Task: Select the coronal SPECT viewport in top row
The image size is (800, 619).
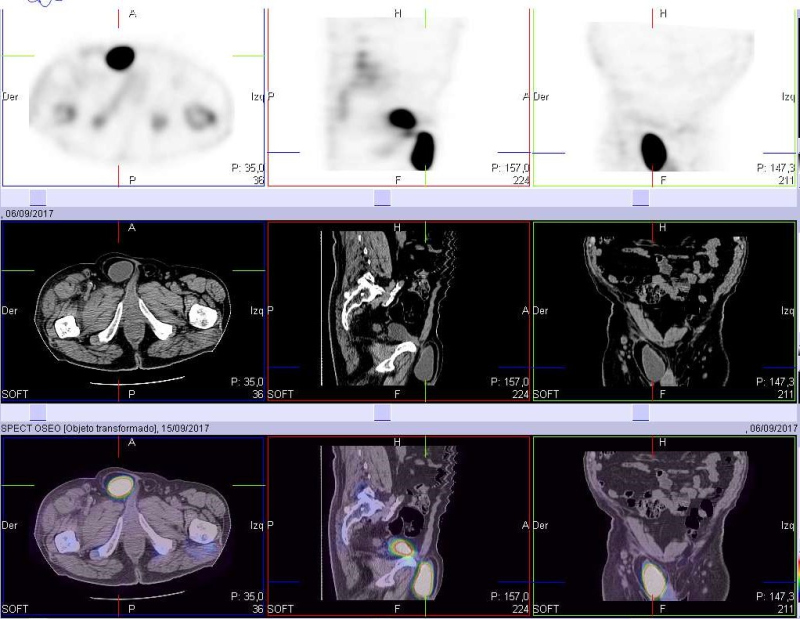Action: pos(664,97)
